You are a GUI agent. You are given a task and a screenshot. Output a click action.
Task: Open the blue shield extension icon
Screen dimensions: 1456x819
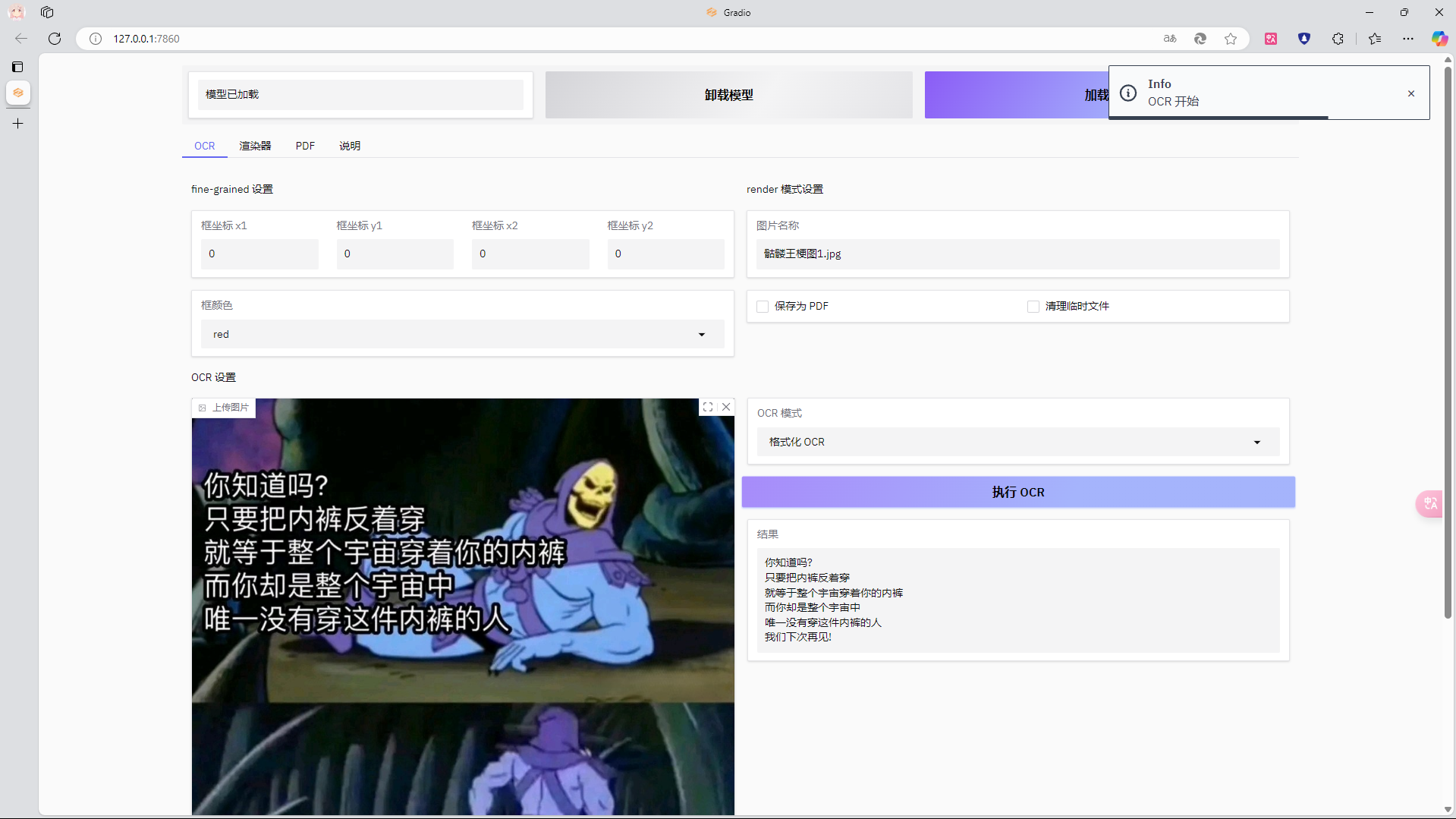(x=1304, y=39)
